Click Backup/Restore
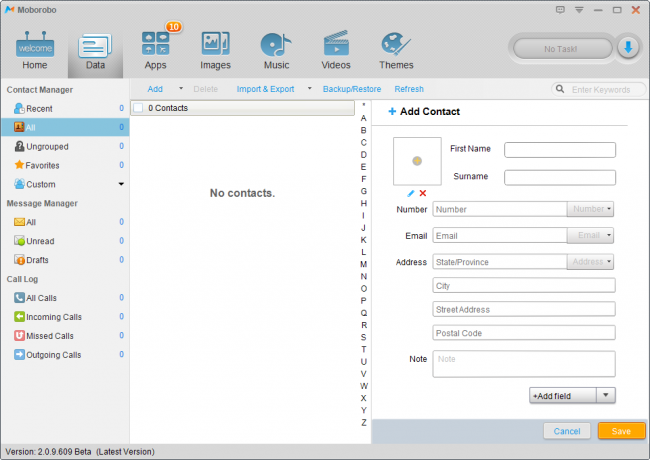 coord(352,89)
